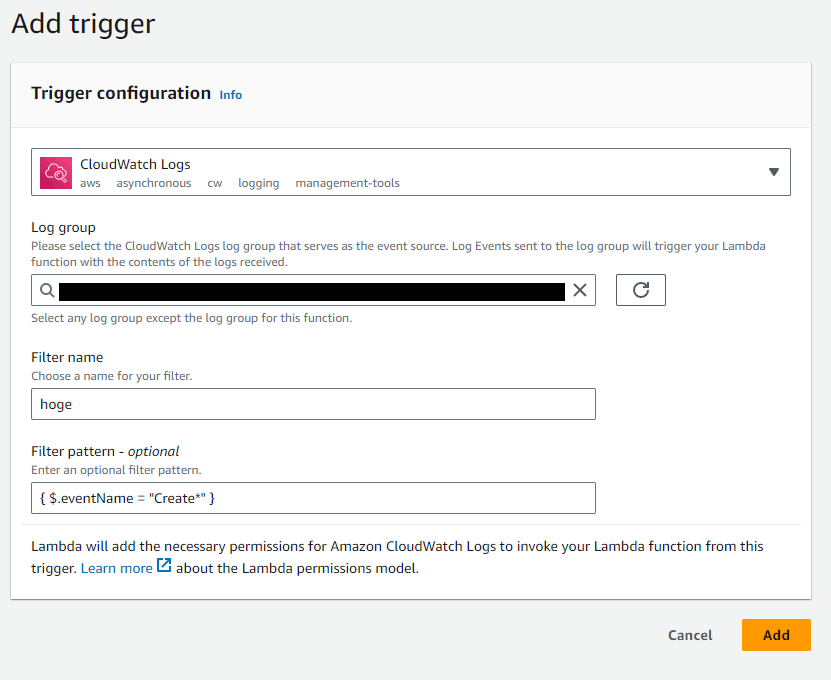Click the 'asynchronous' tag text
The width and height of the screenshot is (831, 680).
point(154,183)
